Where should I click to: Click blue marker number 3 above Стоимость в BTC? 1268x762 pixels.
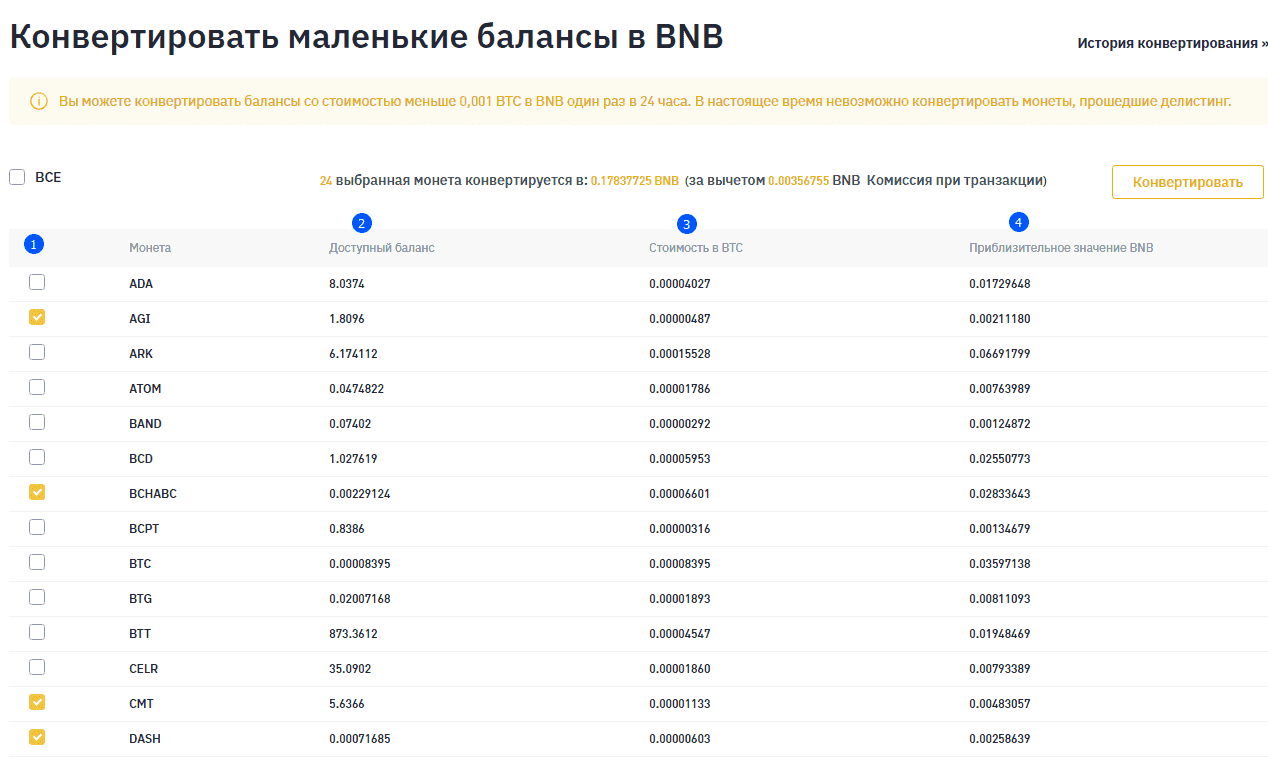tap(686, 224)
